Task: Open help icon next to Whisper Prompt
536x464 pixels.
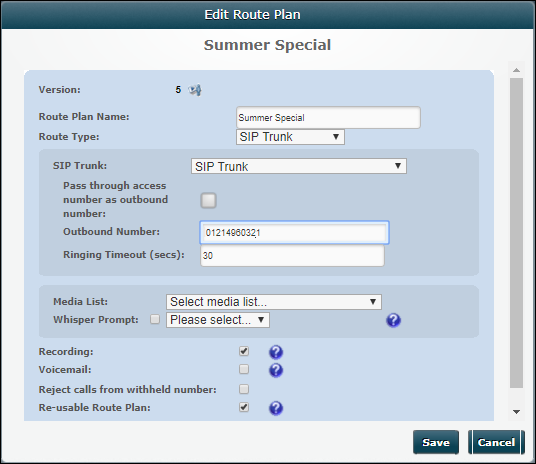Action: [393, 320]
